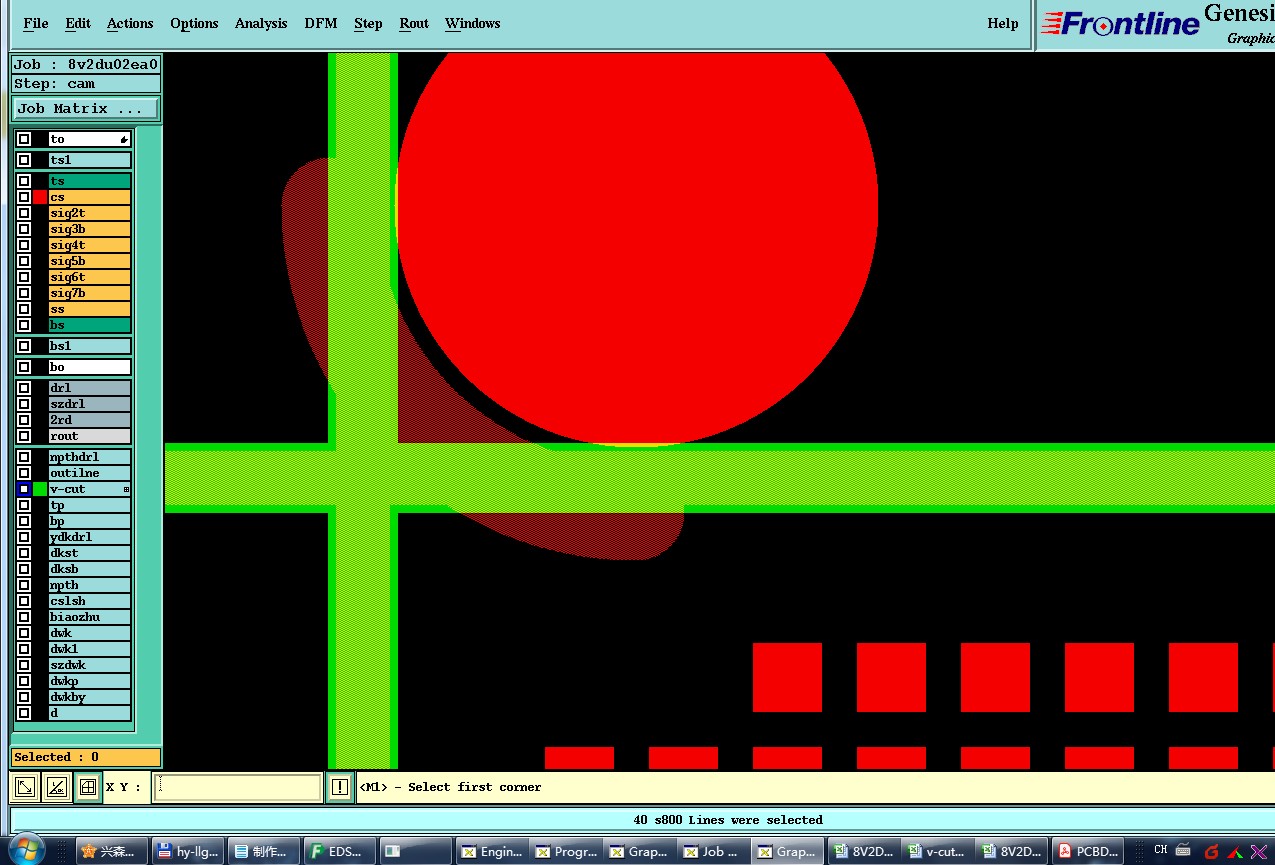Toggle display checkbox for layer outilne

click(x=24, y=473)
